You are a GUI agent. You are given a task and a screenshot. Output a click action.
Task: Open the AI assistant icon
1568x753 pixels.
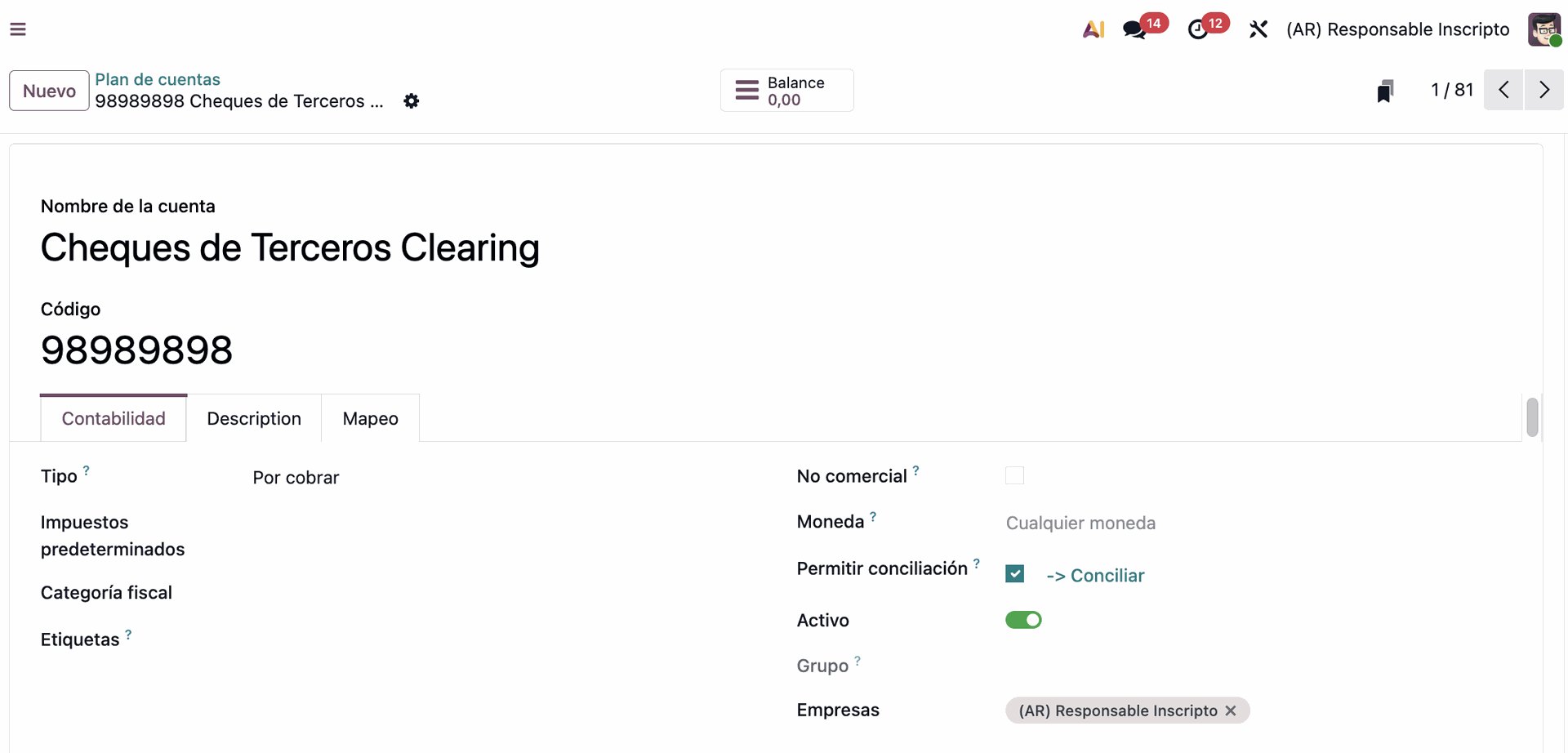1094,29
